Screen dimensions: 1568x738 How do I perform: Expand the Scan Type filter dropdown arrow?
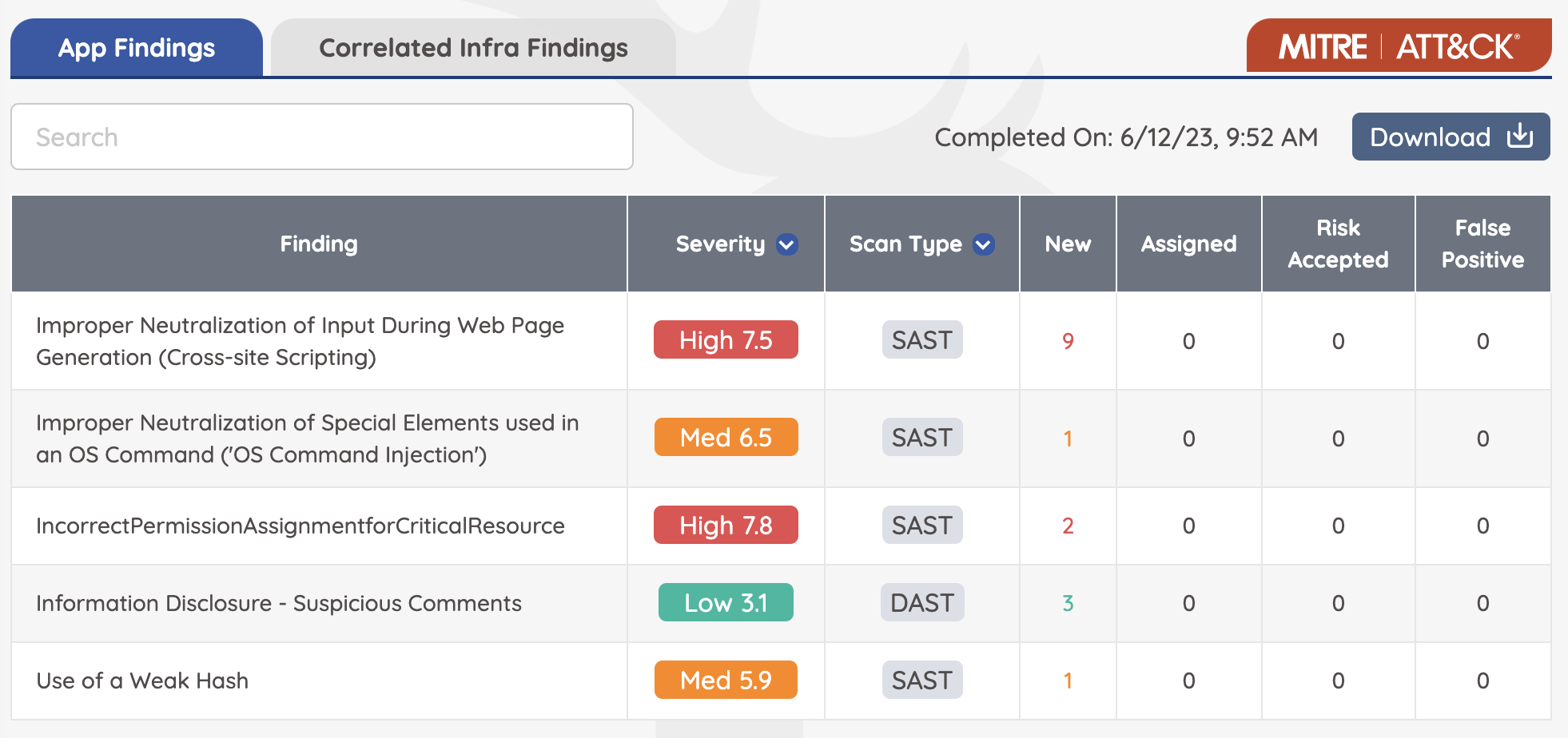tap(984, 244)
